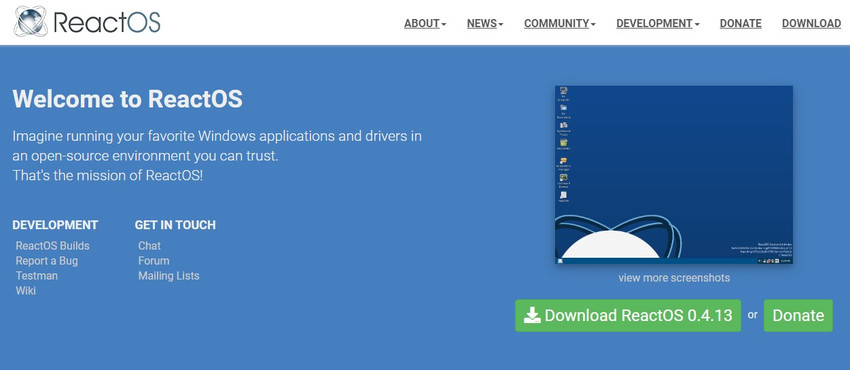Screen dimensions: 850x370
Task: Go to the Forum link
Action: 153,261
